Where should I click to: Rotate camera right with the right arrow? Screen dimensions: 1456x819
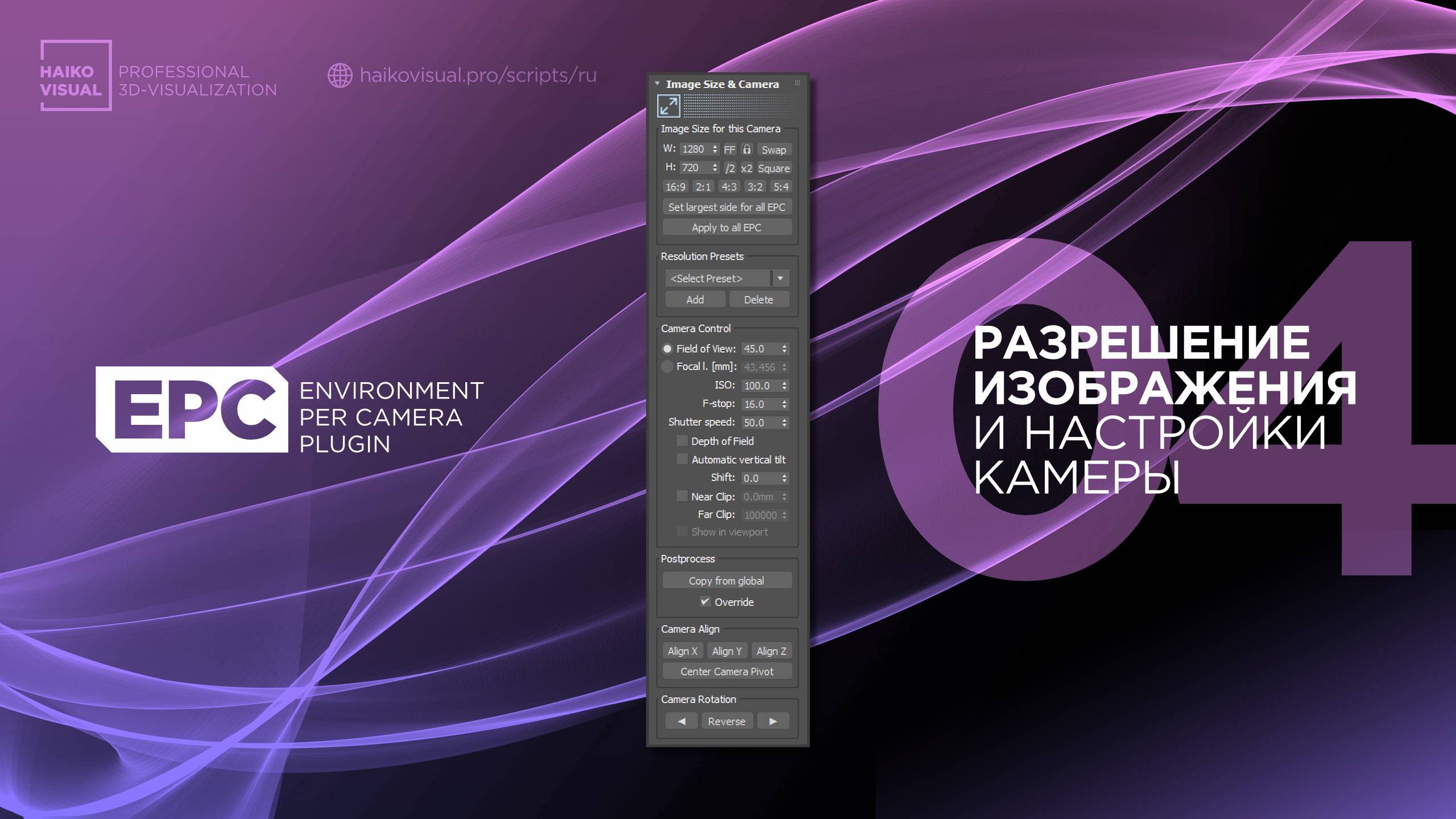[x=773, y=721]
